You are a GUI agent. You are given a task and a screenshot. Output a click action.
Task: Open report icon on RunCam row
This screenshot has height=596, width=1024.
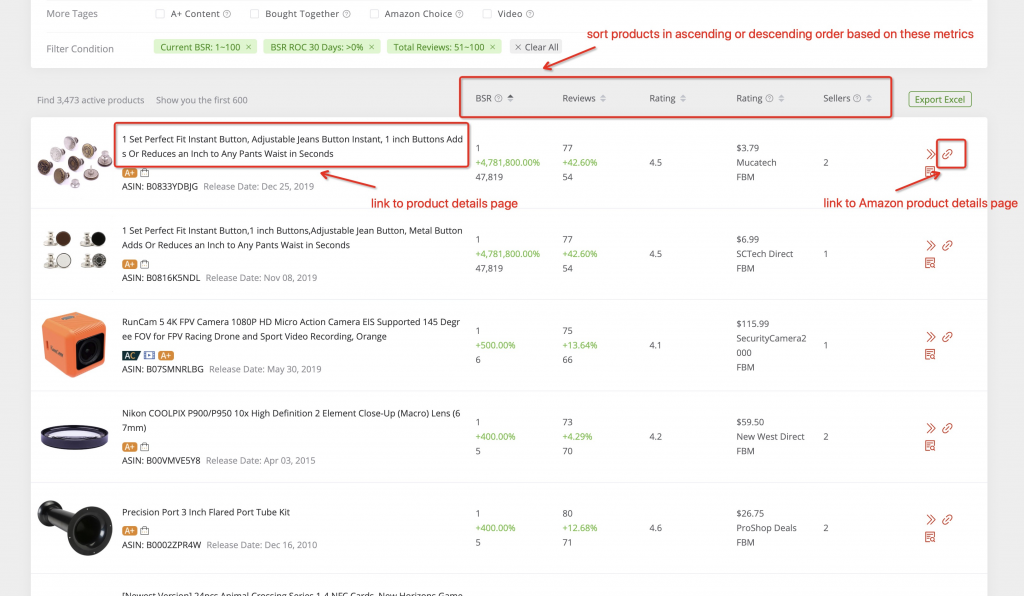tap(931, 354)
